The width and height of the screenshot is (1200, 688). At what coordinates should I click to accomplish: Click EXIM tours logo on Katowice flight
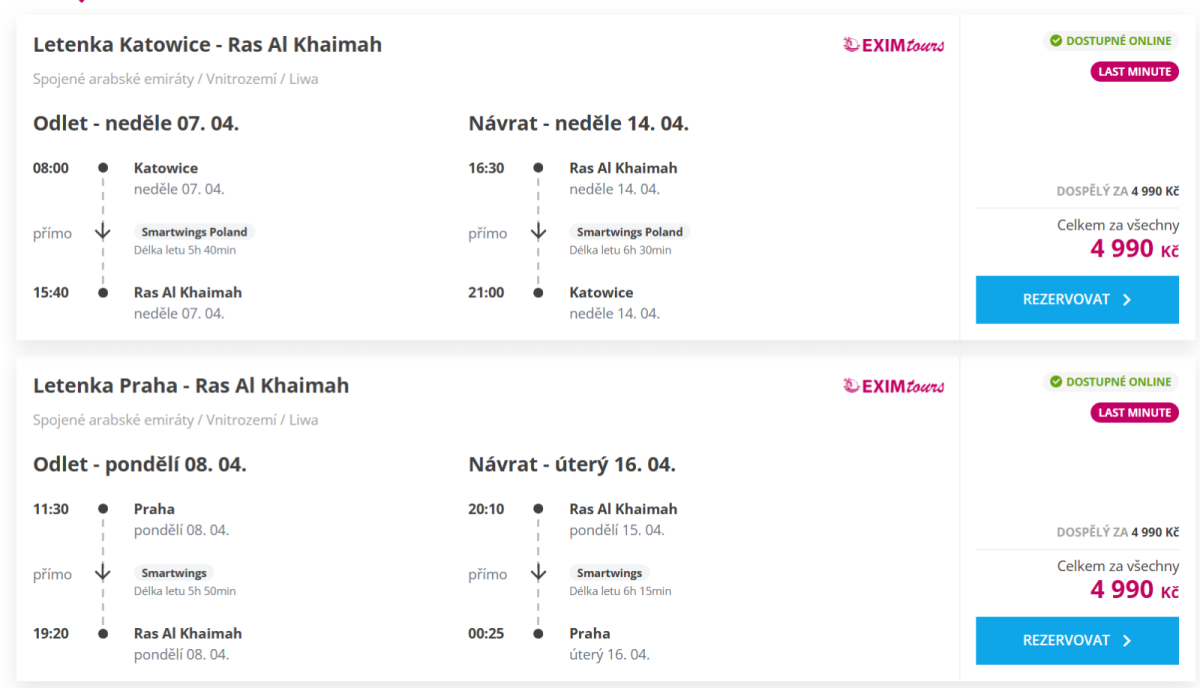tap(894, 45)
